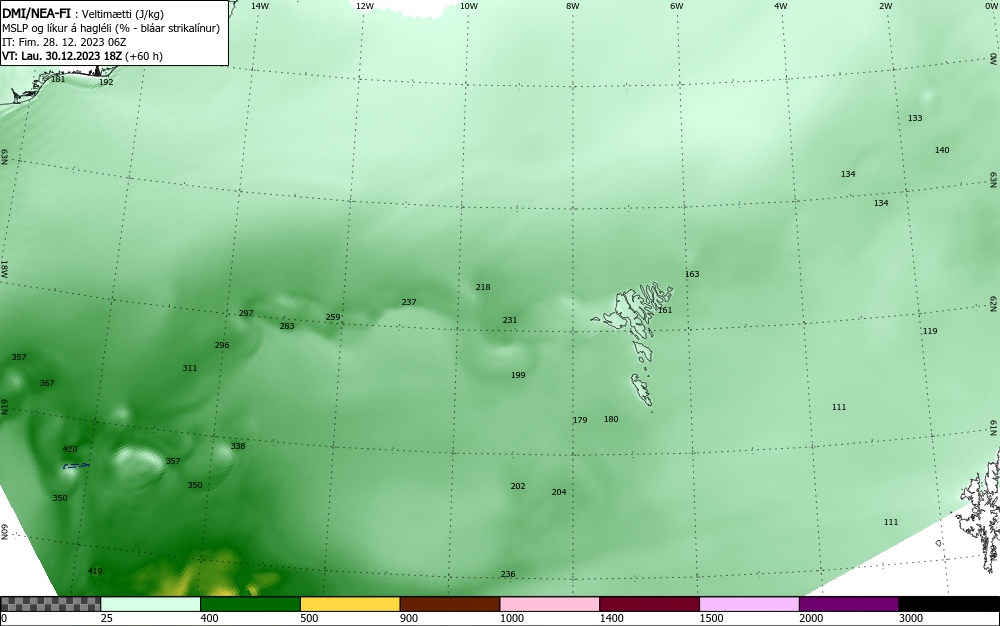Click the map value '218'
1000x626 pixels.
(x=483, y=288)
